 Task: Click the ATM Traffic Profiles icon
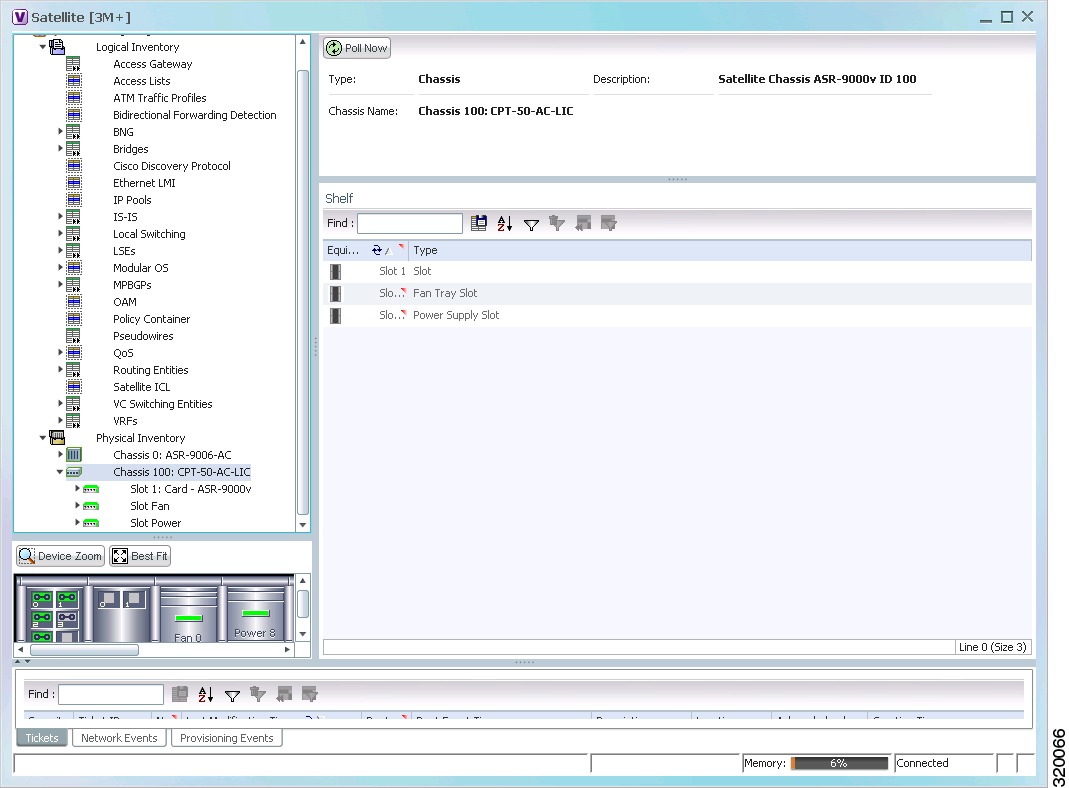click(74, 98)
